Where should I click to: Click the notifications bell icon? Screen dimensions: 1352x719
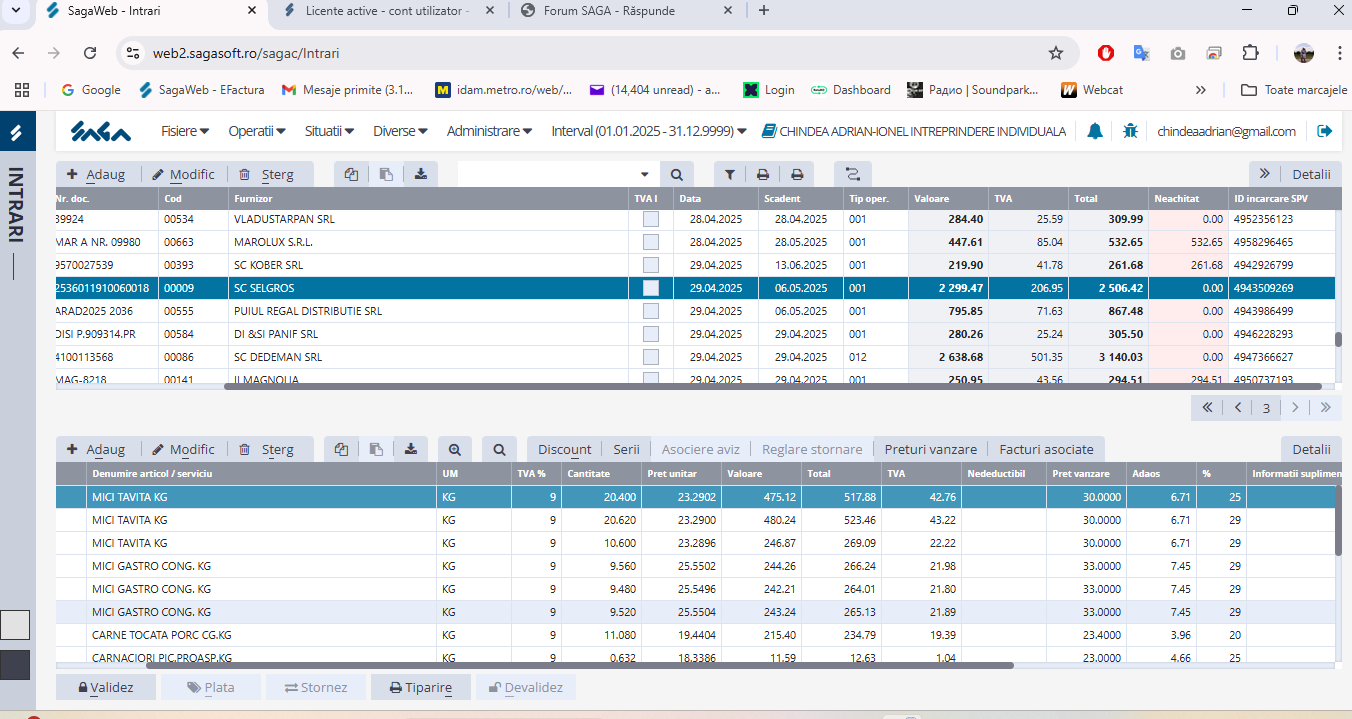tap(1095, 131)
